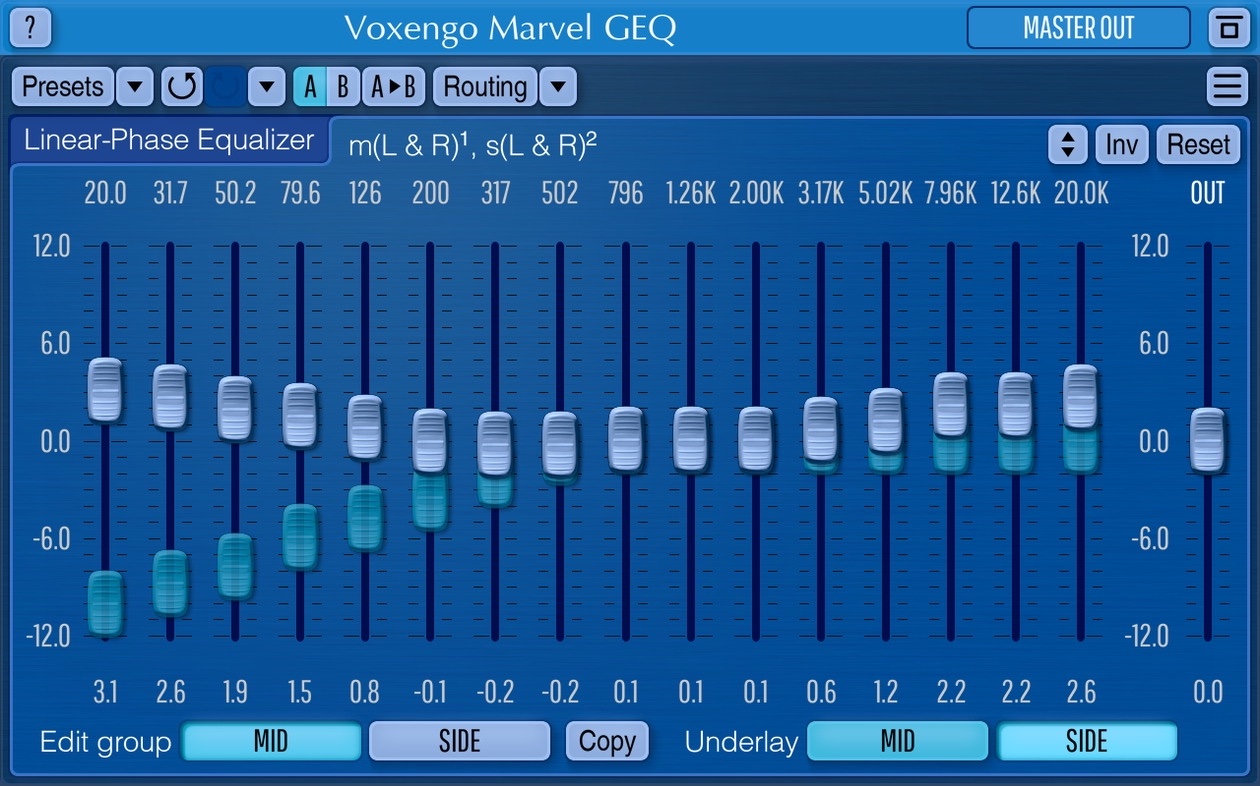
Task: Click the undo arrow icon
Action: click(x=182, y=87)
